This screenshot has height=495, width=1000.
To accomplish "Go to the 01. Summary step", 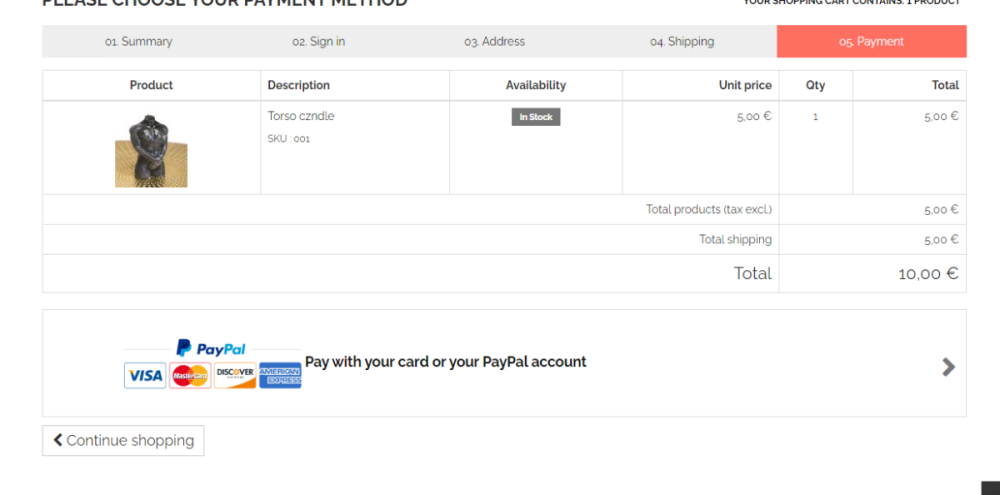I will click(x=138, y=42).
